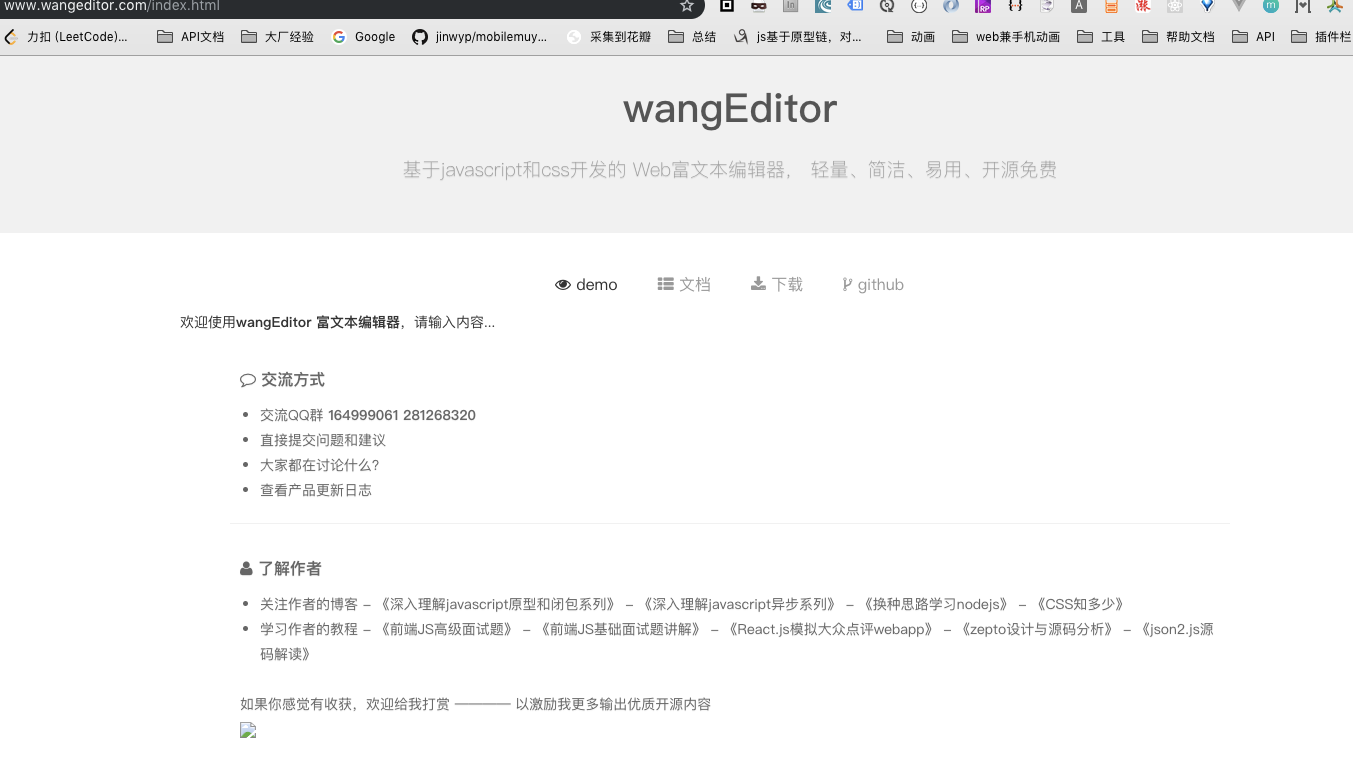Open the jinwyp/mobilemuy GitHub bookmark
This screenshot has height=773, width=1353.
[480, 37]
